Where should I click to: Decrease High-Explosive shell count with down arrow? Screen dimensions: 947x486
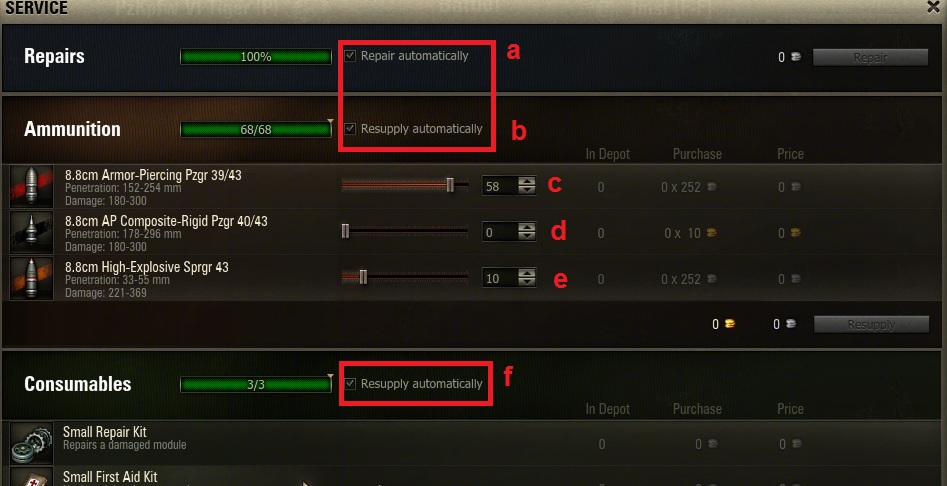point(527,283)
